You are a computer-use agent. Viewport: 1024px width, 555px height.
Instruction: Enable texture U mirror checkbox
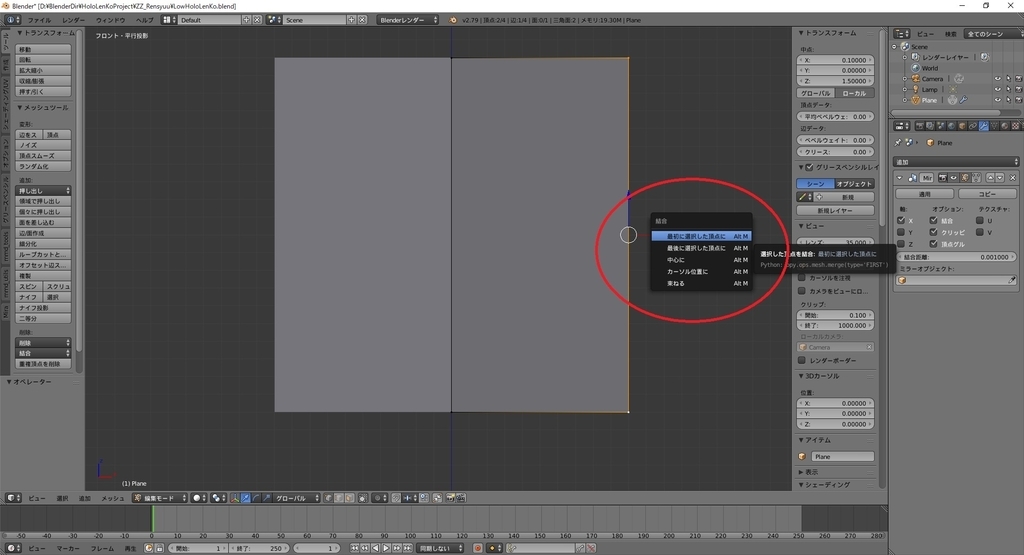tap(980, 221)
